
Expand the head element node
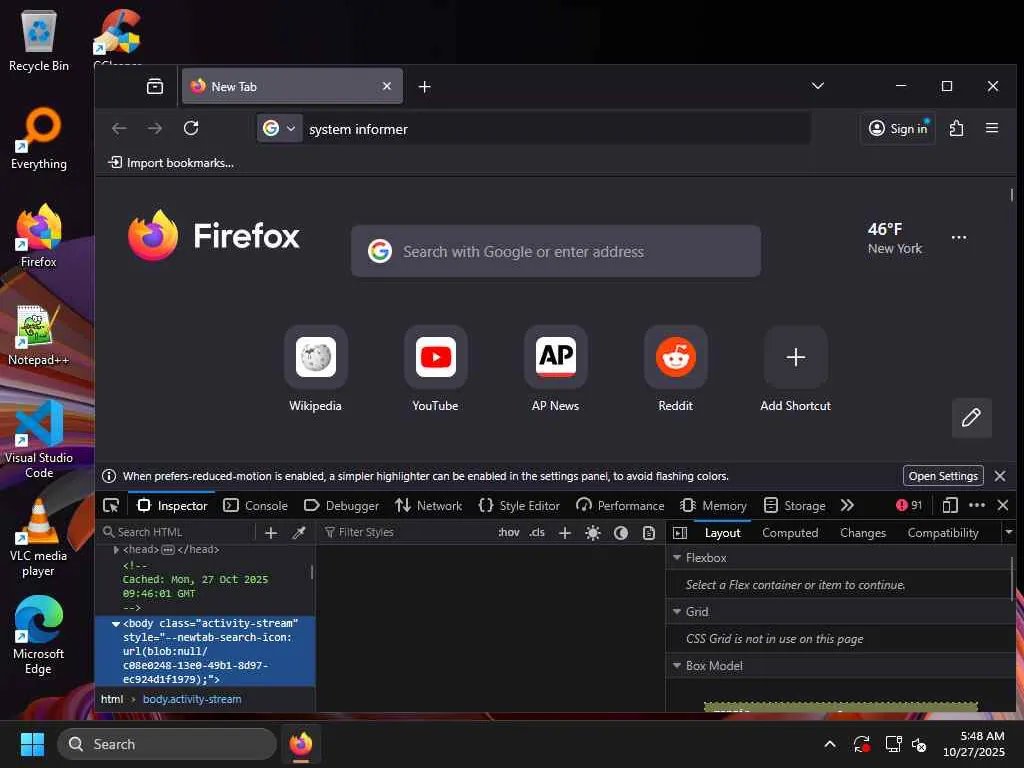click(116, 550)
